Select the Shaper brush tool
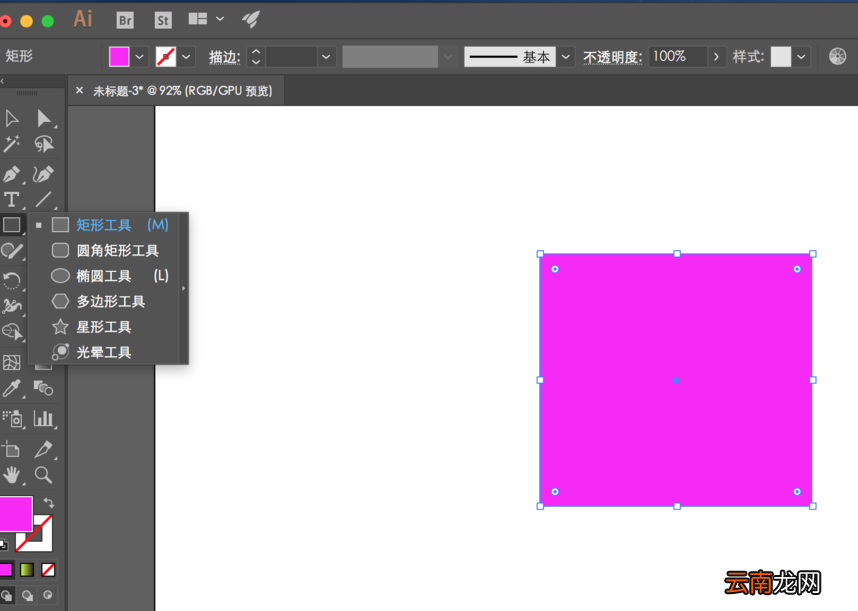Viewport: 858px width, 611px height. [x=12, y=251]
